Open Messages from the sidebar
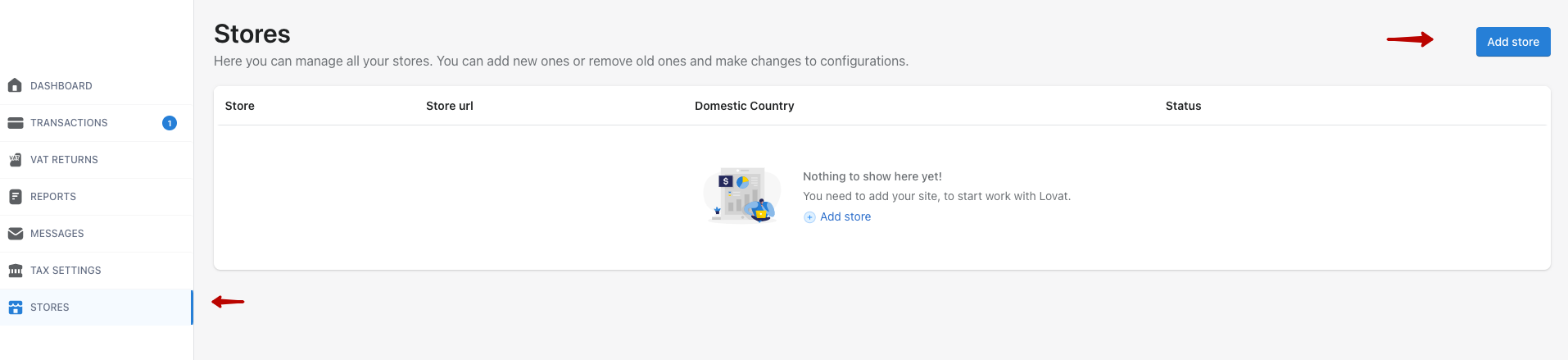1568x360 pixels. [x=96, y=234]
